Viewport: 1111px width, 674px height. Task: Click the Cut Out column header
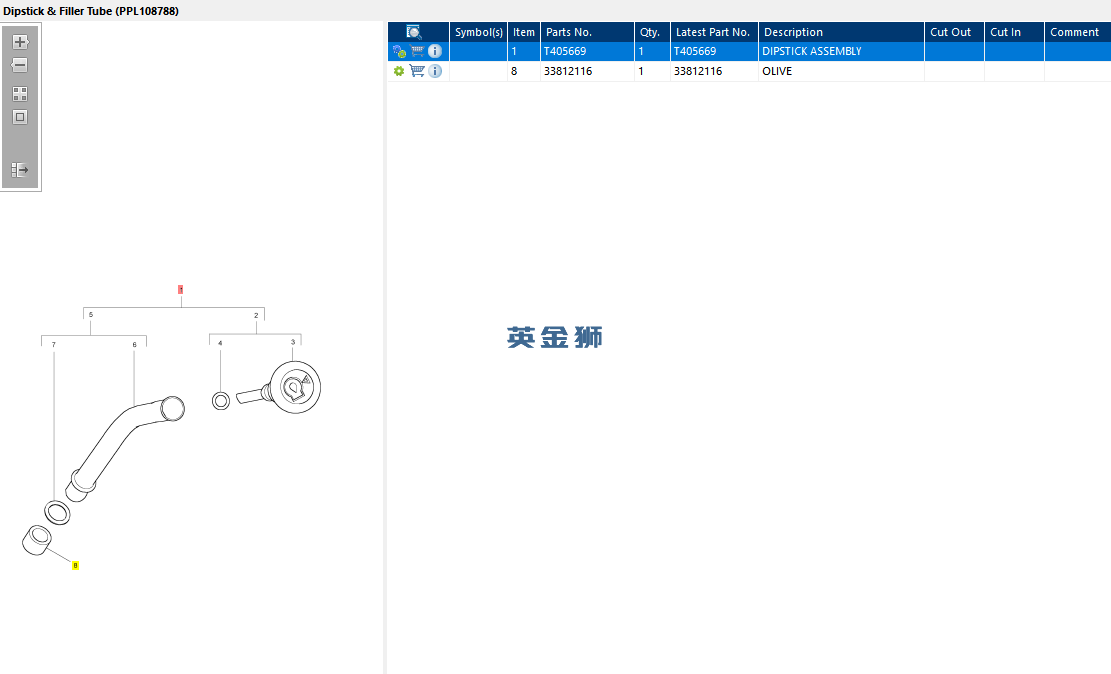pyautogui.click(x=954, y=32)
